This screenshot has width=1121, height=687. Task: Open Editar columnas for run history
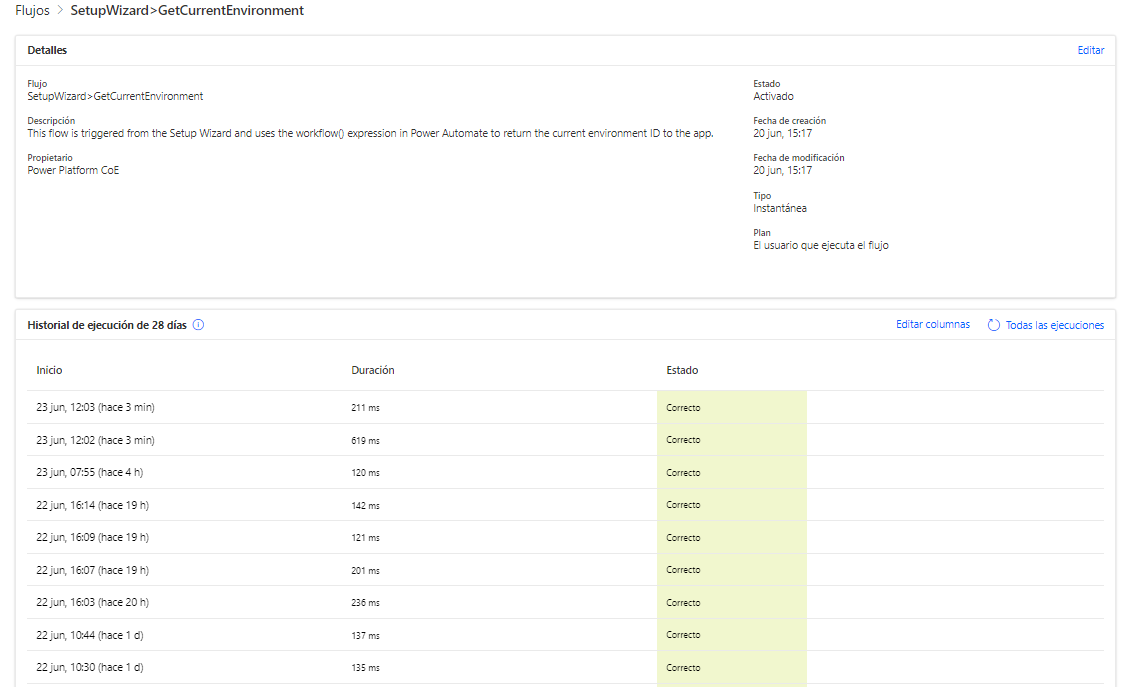(932, 324)
